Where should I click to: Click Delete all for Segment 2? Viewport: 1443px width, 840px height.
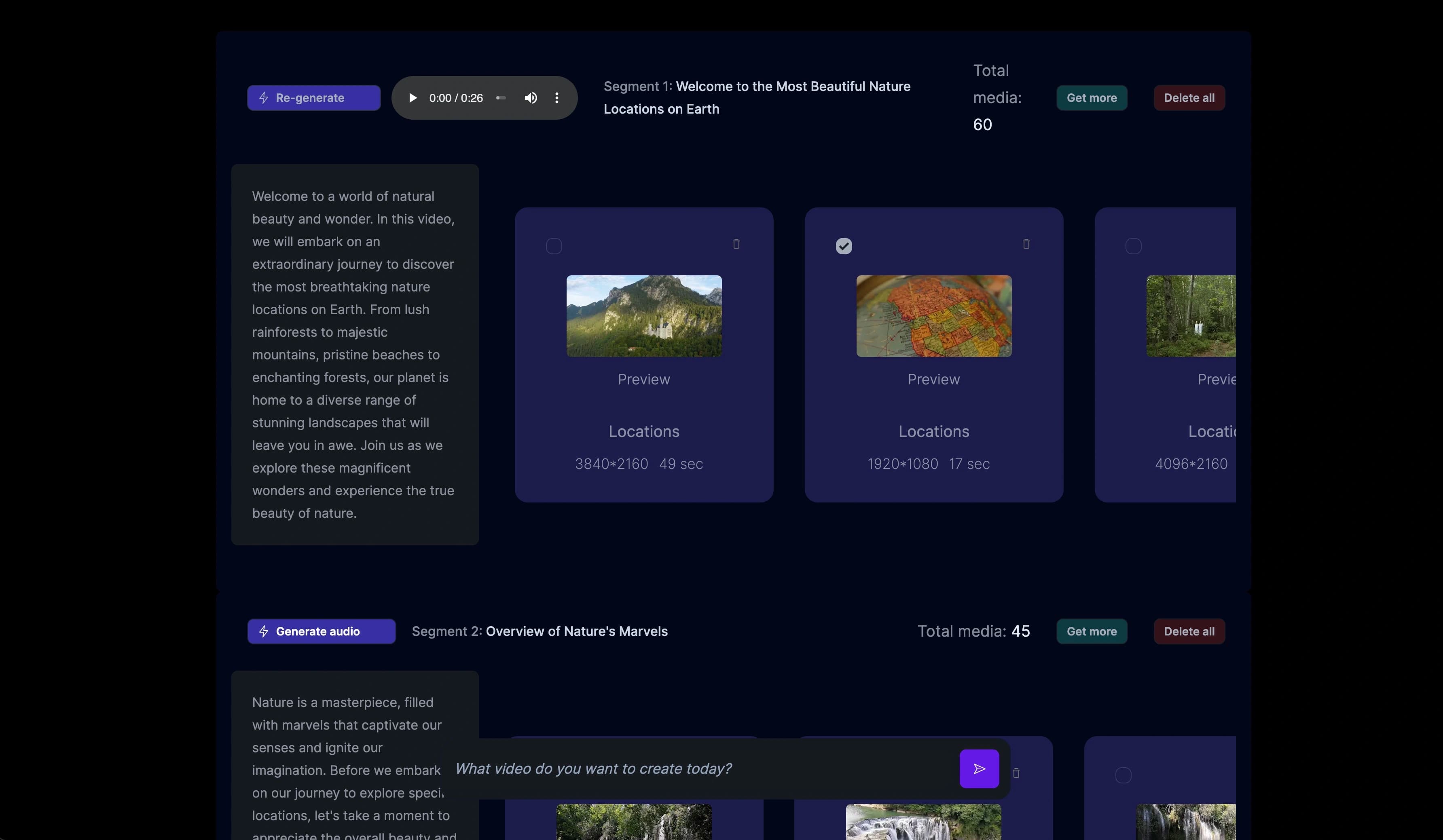(1189, 631)
